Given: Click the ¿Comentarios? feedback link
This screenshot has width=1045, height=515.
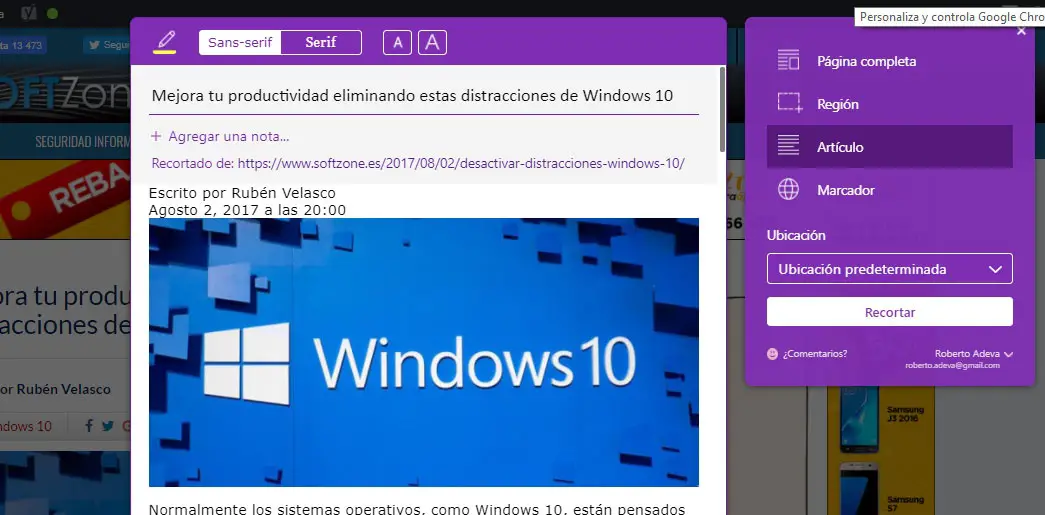Looking at the screenshot, I should (x=815, y=354).
